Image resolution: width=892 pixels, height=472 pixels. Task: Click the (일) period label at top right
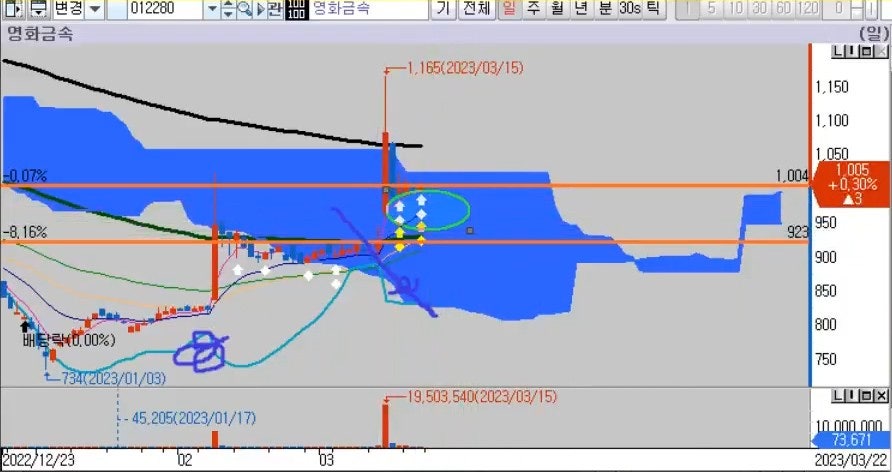pos(873,34)
